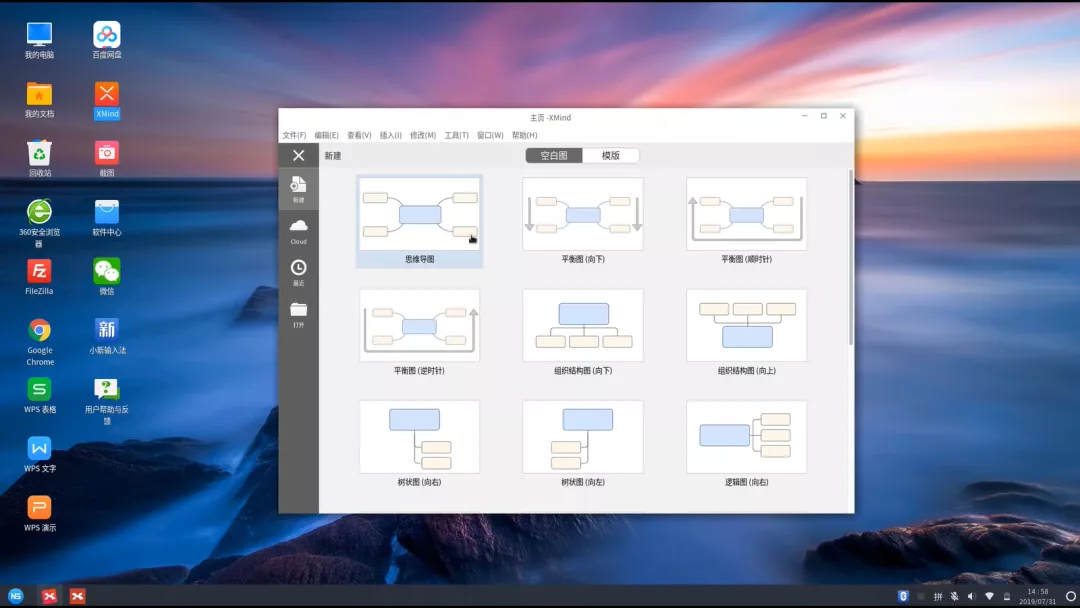Viewport: 1080px width, 608px height.
Task: Select the 新建 (New) sidebar icon
Action: pos(298,189)
